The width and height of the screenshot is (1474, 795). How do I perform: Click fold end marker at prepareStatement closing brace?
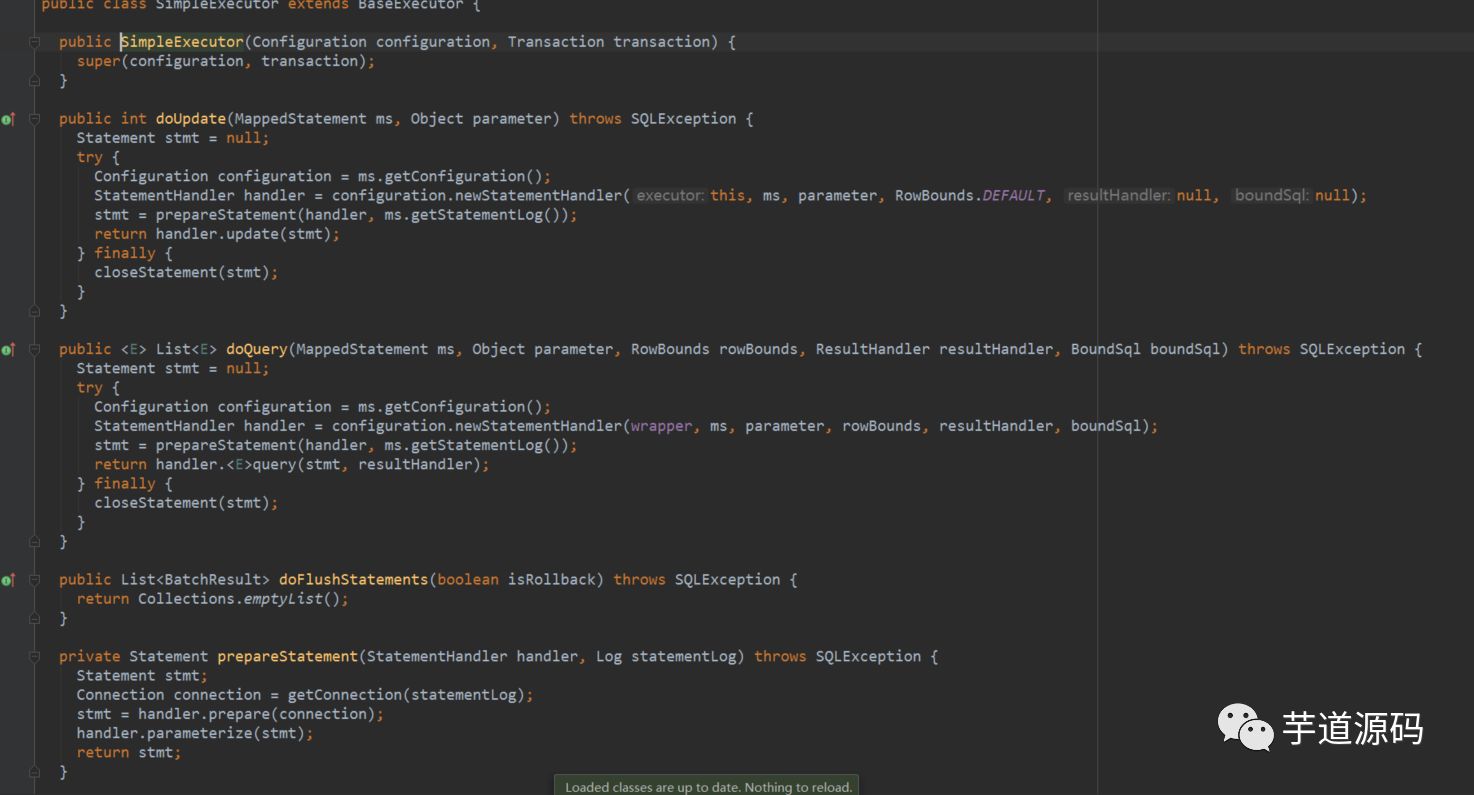(x=34, y=772)
